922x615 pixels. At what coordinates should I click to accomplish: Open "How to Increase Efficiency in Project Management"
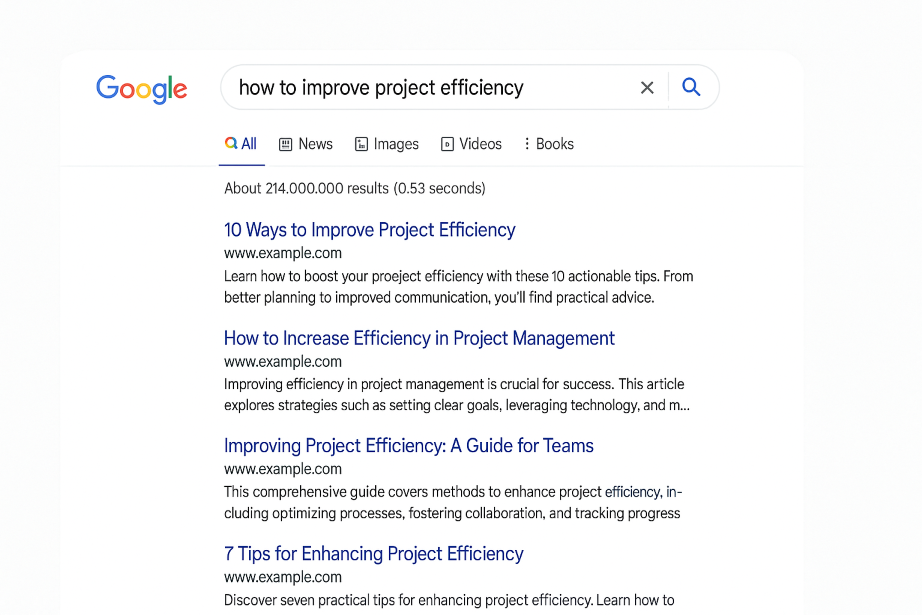419,338
